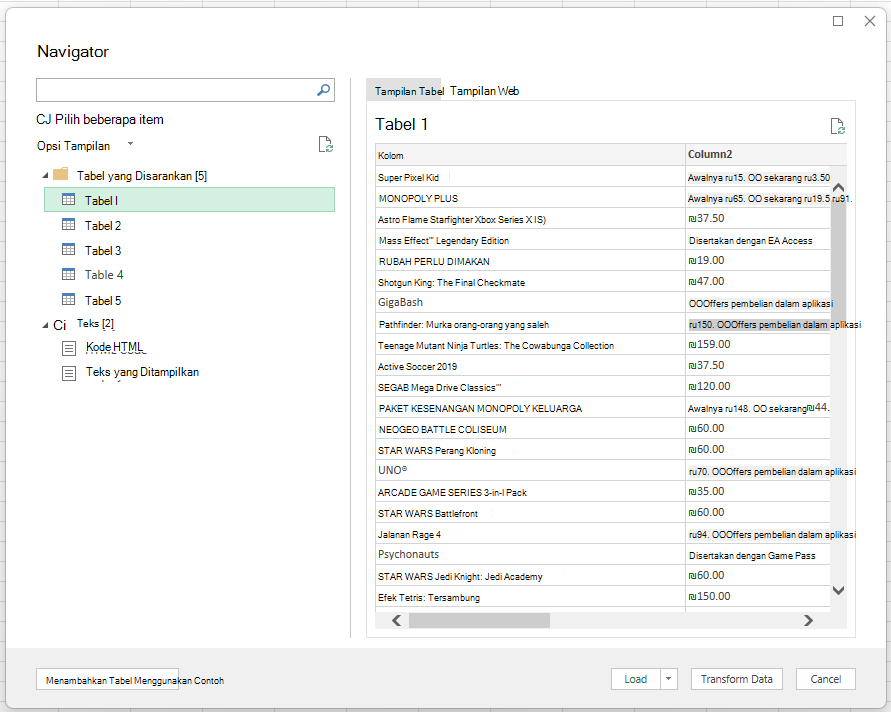
Task: Click the MONOPOLY PLUS cell
Action: (530, 198)
